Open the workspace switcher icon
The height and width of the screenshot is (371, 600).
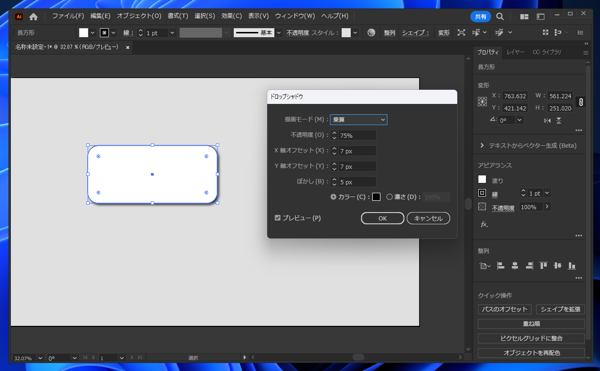540,16
